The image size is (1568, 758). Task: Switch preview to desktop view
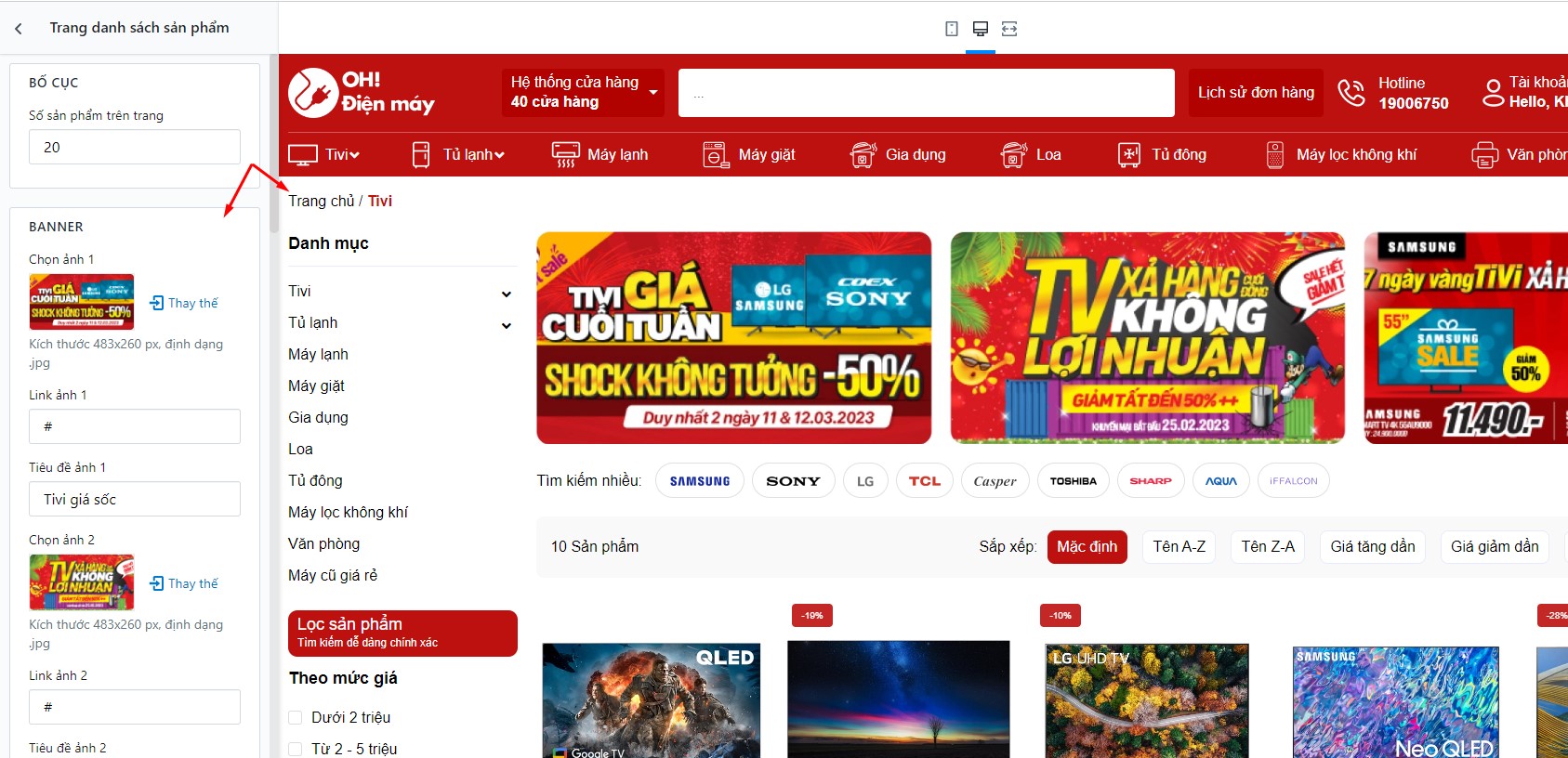tap(981, 29)
